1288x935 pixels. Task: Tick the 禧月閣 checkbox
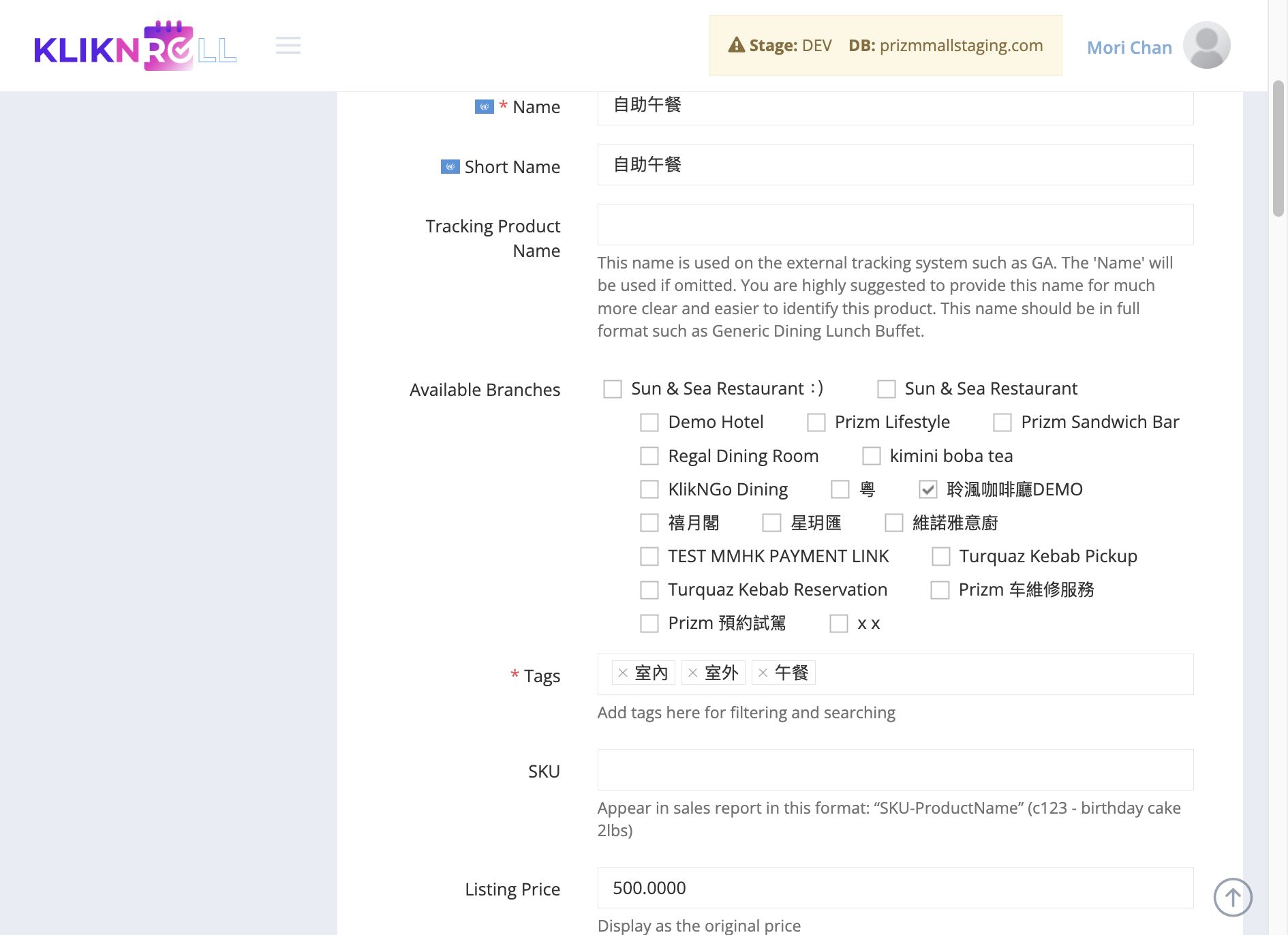point(649,523)
